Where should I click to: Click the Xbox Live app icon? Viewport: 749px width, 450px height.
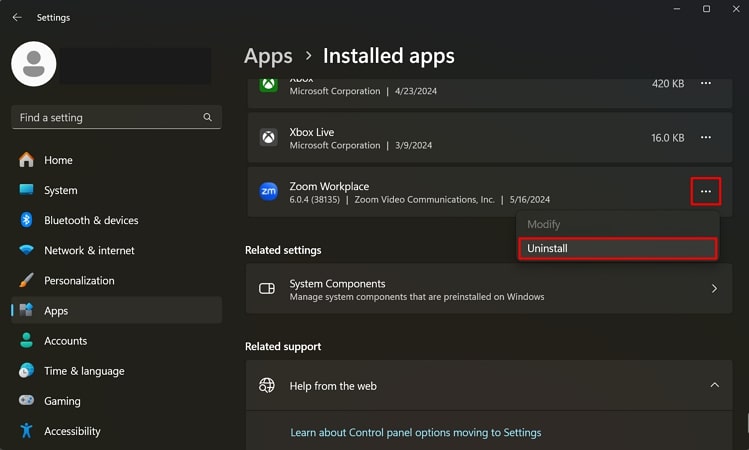(x=268, y=138)
